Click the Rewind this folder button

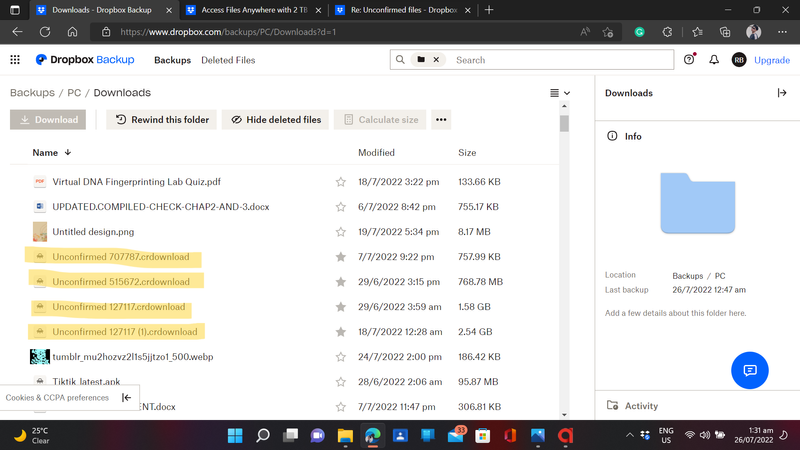click(x=161, y=120)
